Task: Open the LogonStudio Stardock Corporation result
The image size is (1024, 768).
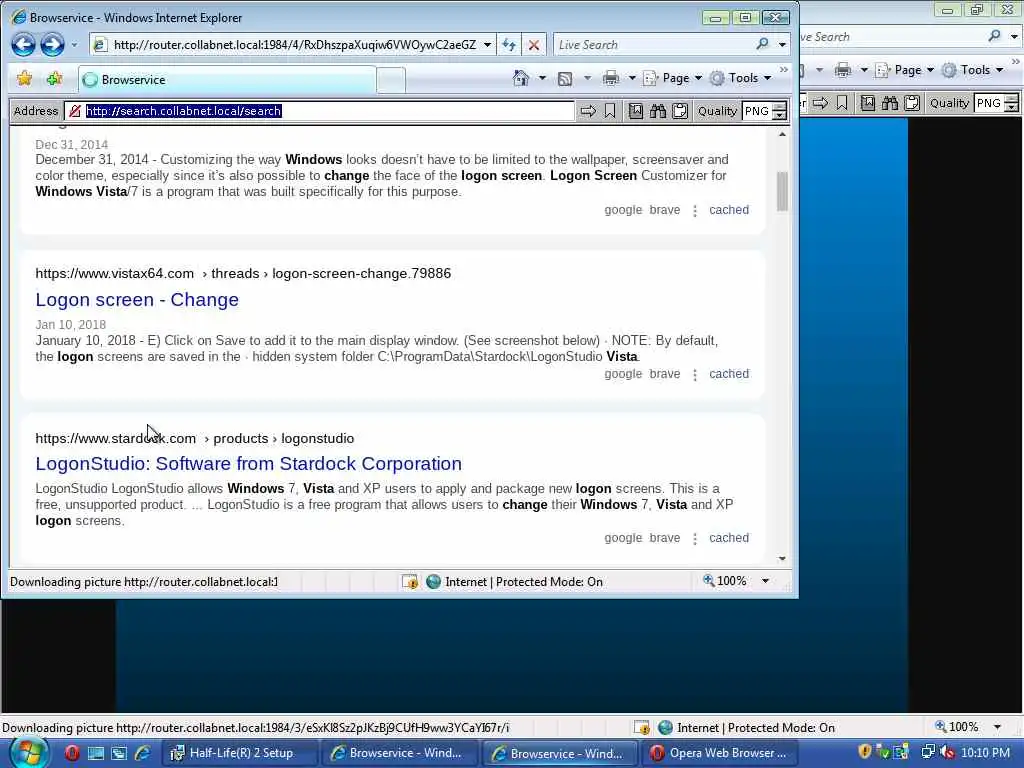Action: pos(248,464)
